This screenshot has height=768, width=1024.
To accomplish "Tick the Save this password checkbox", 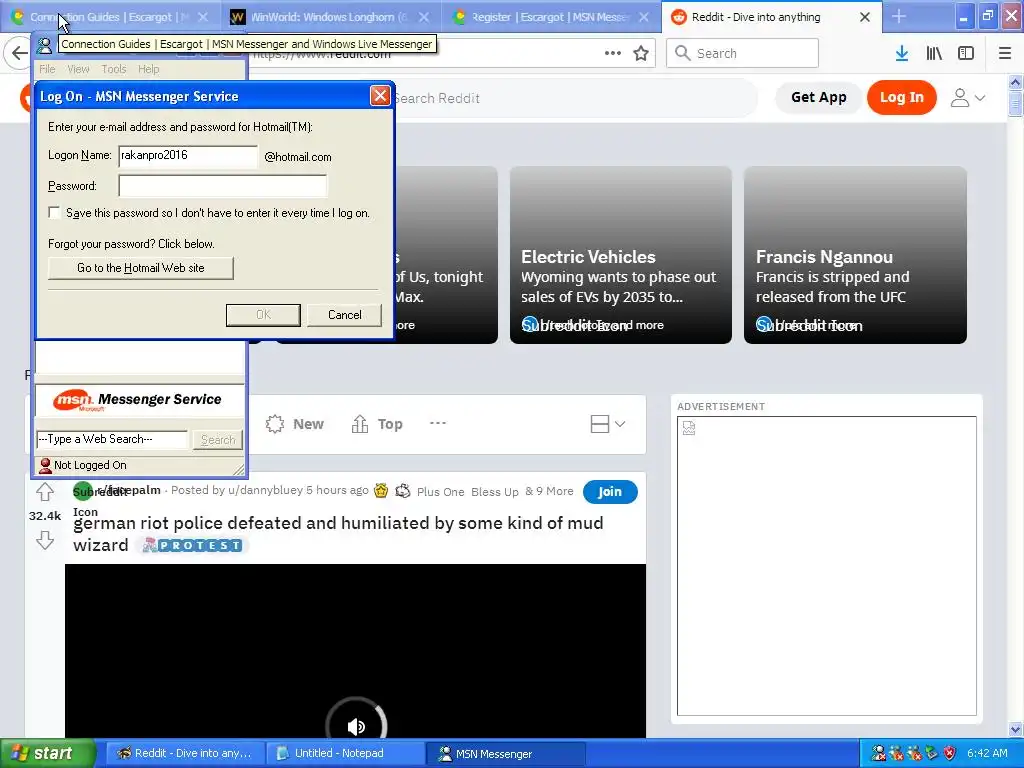I will point(54,212).
